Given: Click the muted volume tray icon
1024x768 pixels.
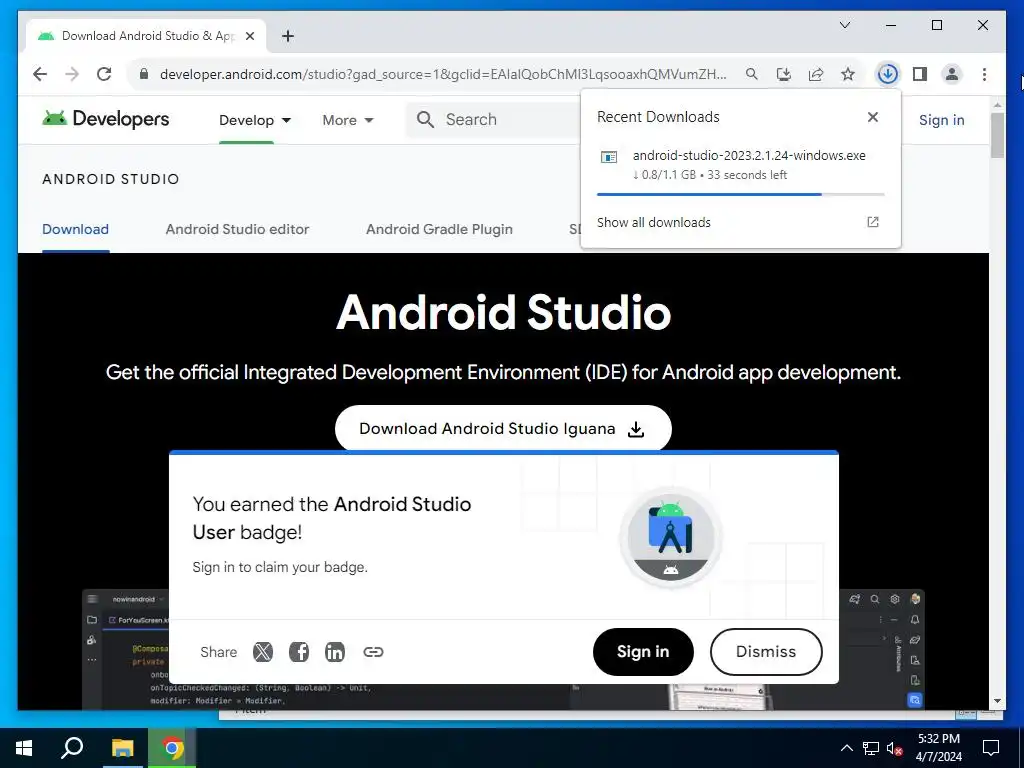Looking at the screenshot, I should [x=895, y=748].
